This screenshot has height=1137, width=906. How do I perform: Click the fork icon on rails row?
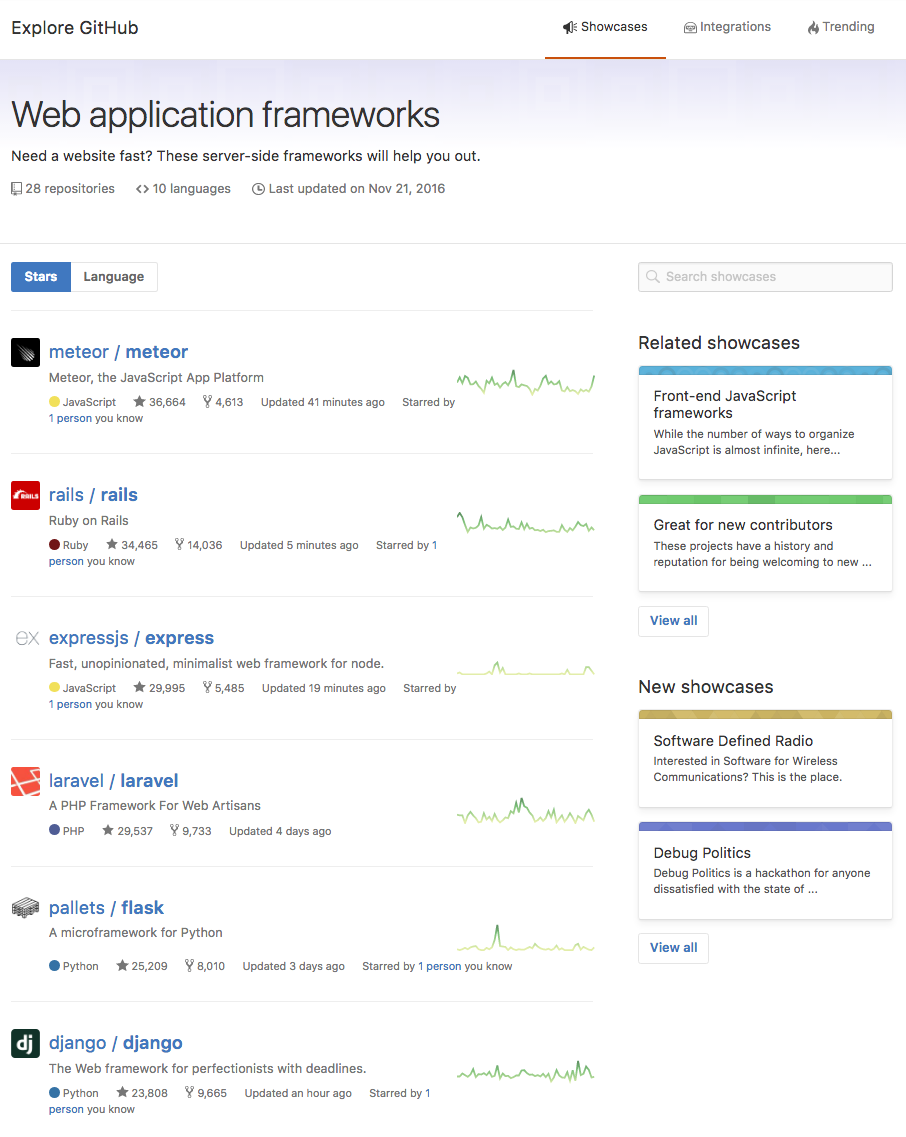[x=180, y=545]
